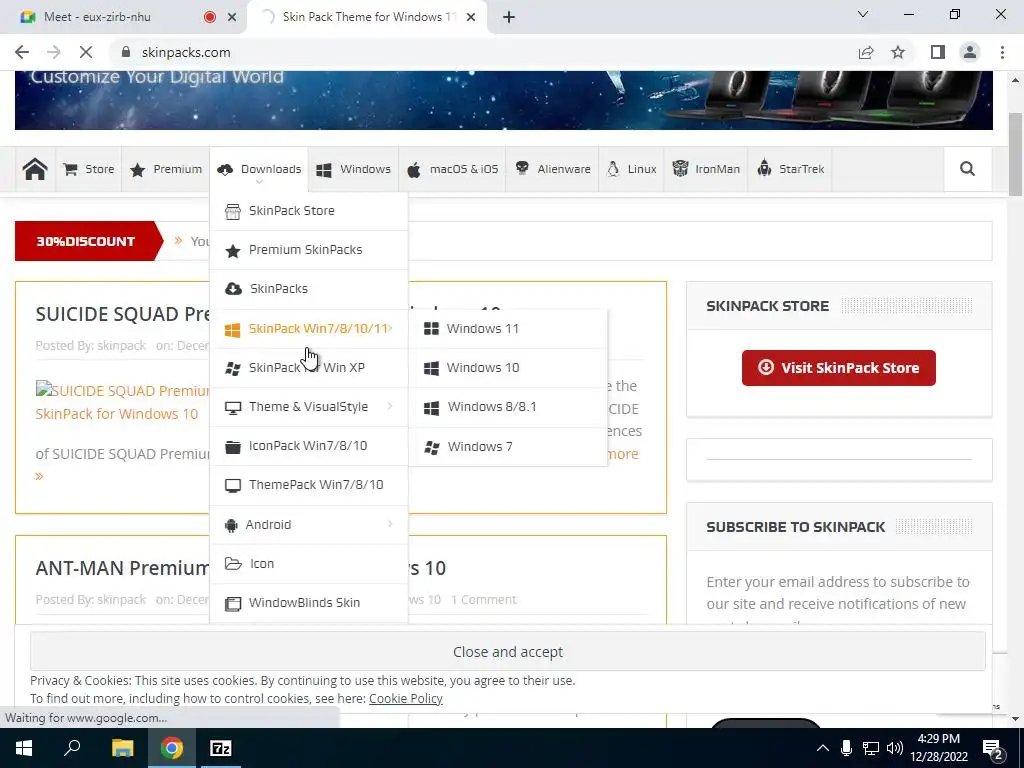Select ThemePack Win7/8/10 entry
This screenshot has height=768, width=1024.
pyautogui.click(x=309, y=485)
